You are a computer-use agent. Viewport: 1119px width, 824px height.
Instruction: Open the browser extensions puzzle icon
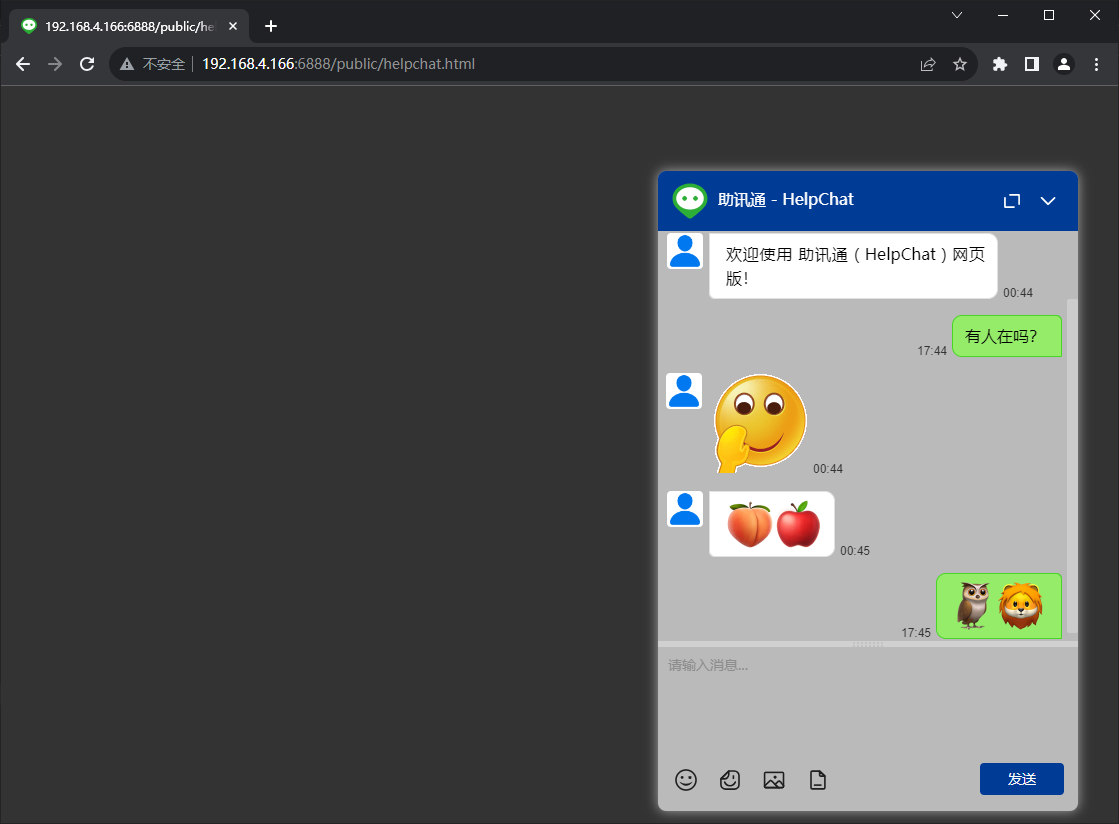pos(1000,64)
